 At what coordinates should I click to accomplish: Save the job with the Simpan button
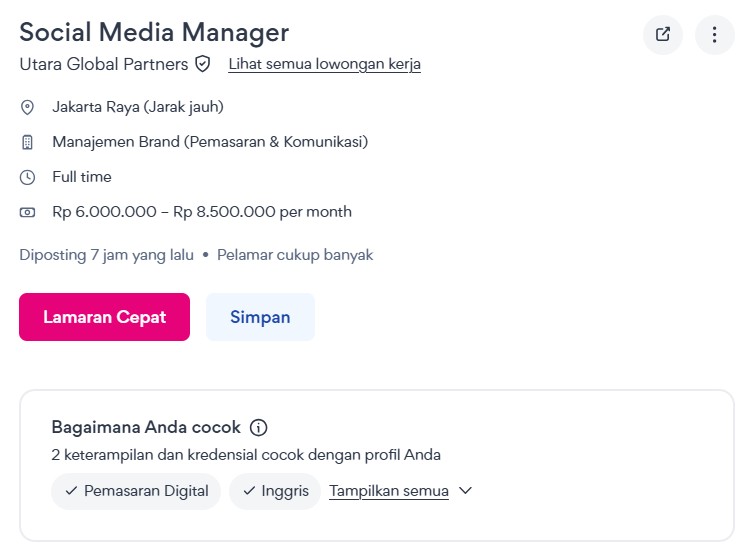260,317
